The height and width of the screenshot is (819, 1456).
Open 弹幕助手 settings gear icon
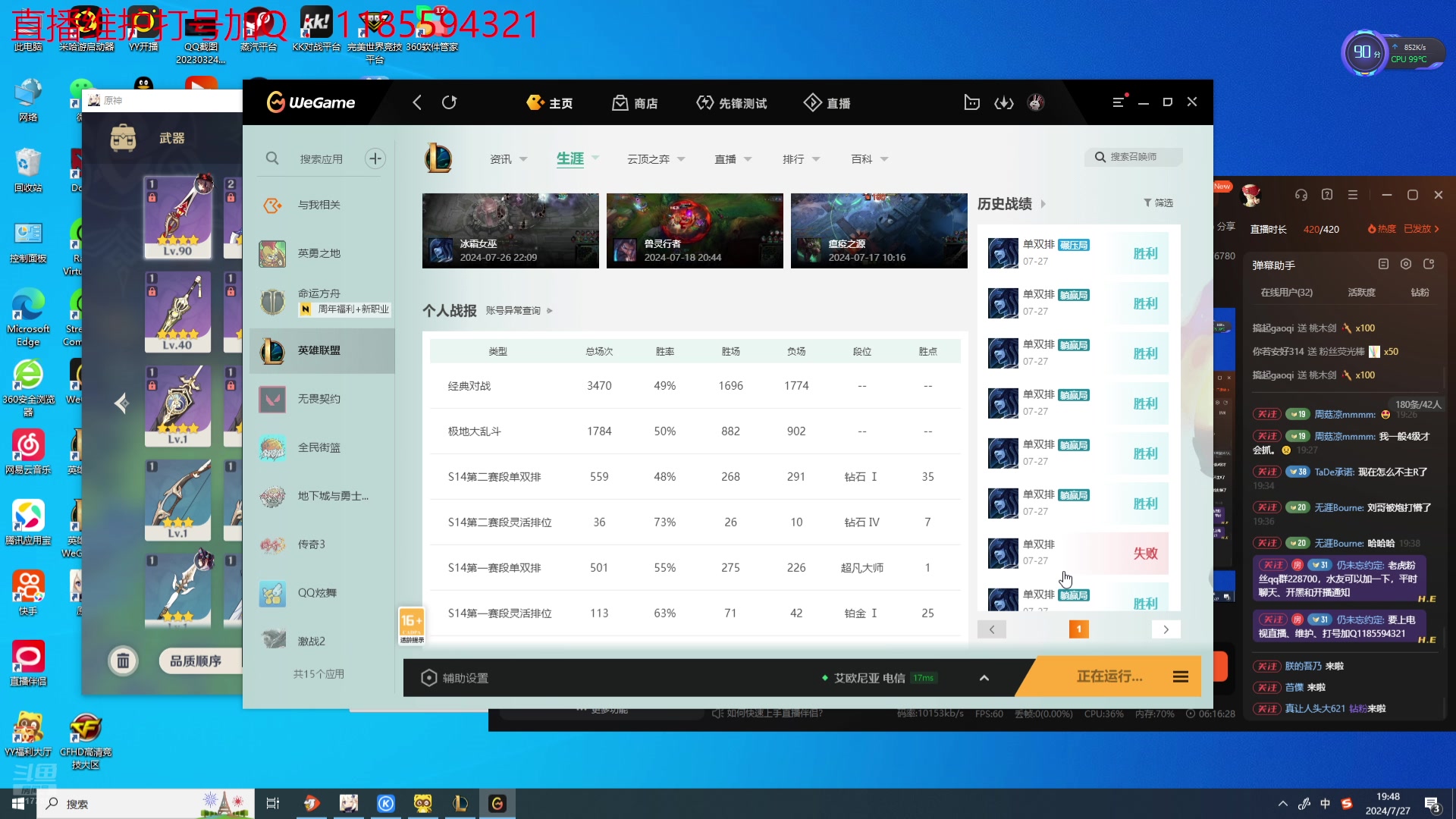tap(1406, 264)
